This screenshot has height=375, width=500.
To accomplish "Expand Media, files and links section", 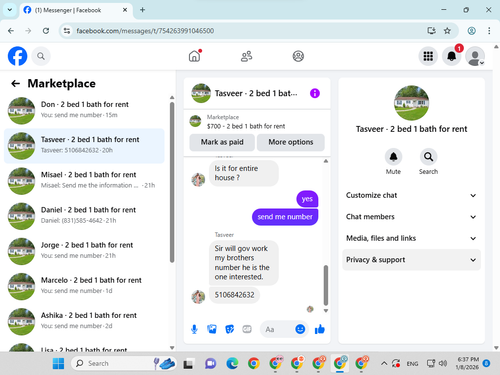I will pos(411,238).
